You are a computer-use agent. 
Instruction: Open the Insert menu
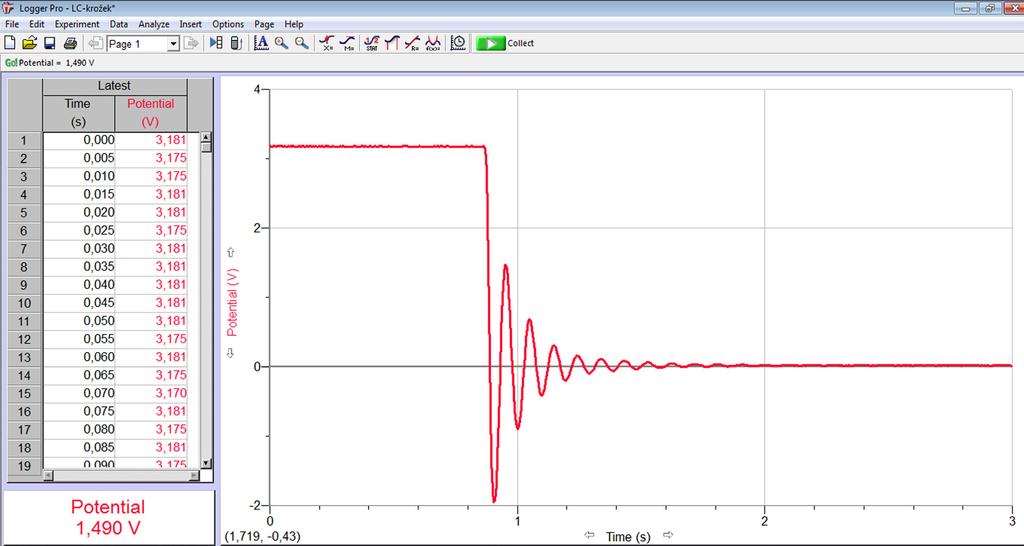click(191, 24)
